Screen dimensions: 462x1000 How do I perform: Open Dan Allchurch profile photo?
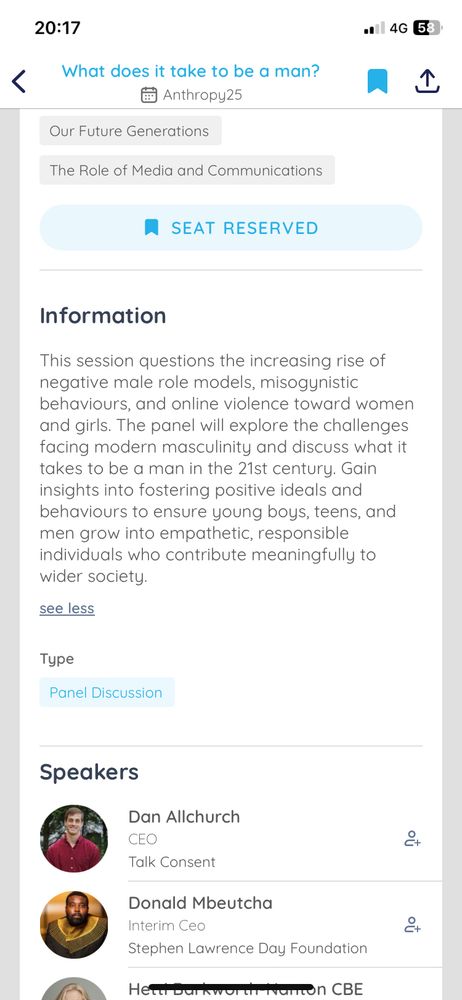(x=74, y=839)
